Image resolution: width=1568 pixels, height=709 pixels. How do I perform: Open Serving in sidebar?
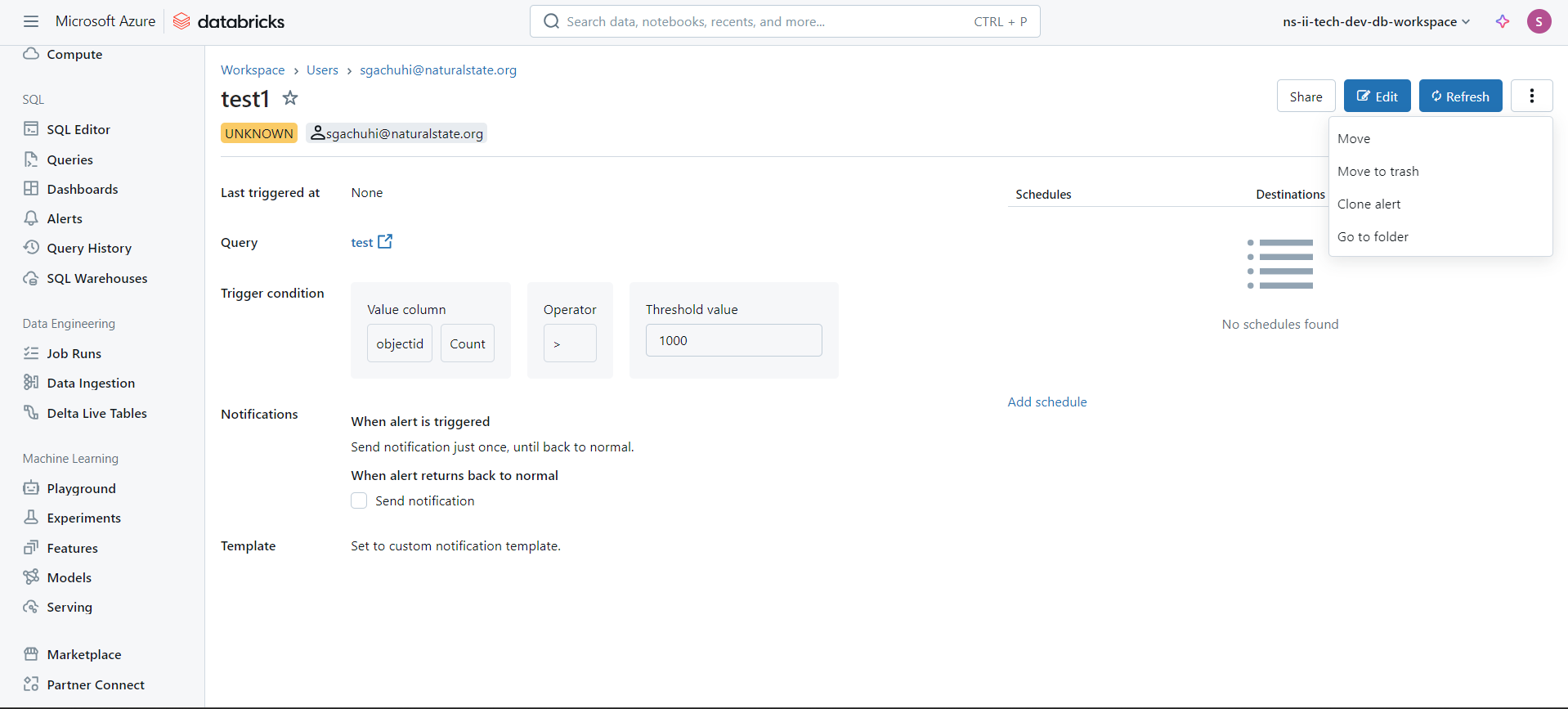click(x=69, y=607)
